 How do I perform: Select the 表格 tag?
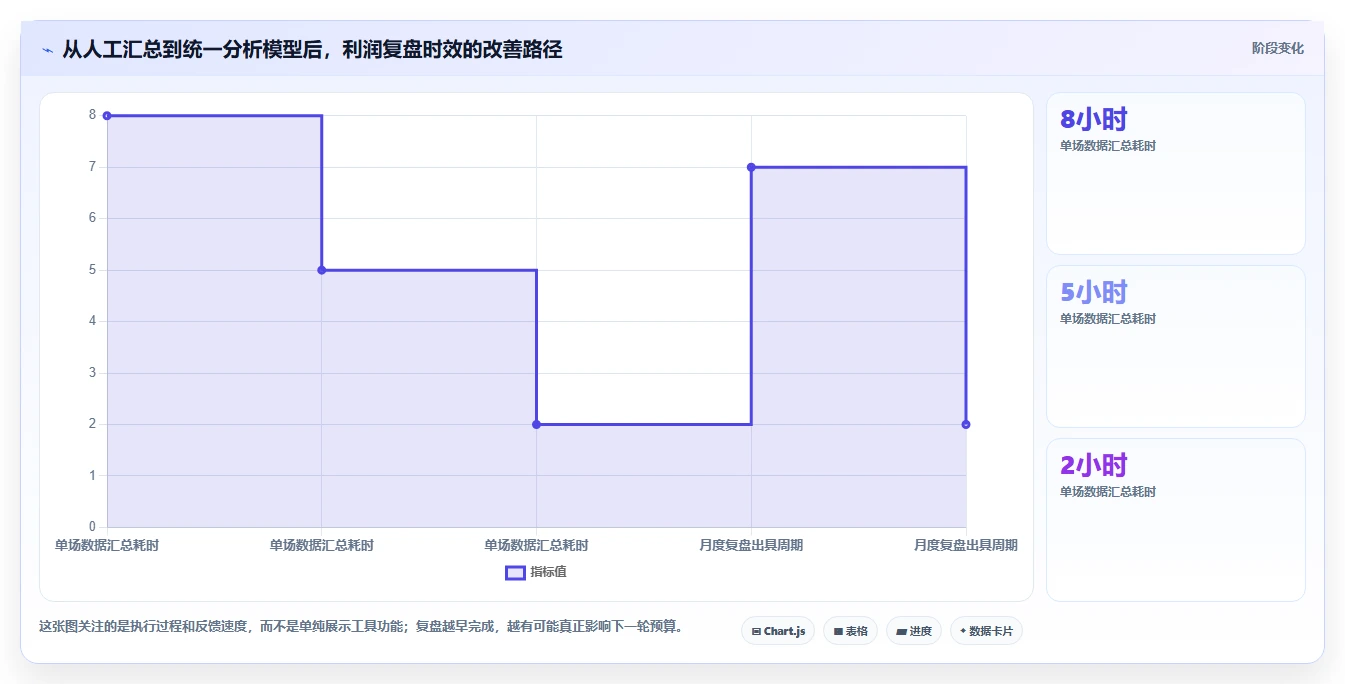[850, 631]
